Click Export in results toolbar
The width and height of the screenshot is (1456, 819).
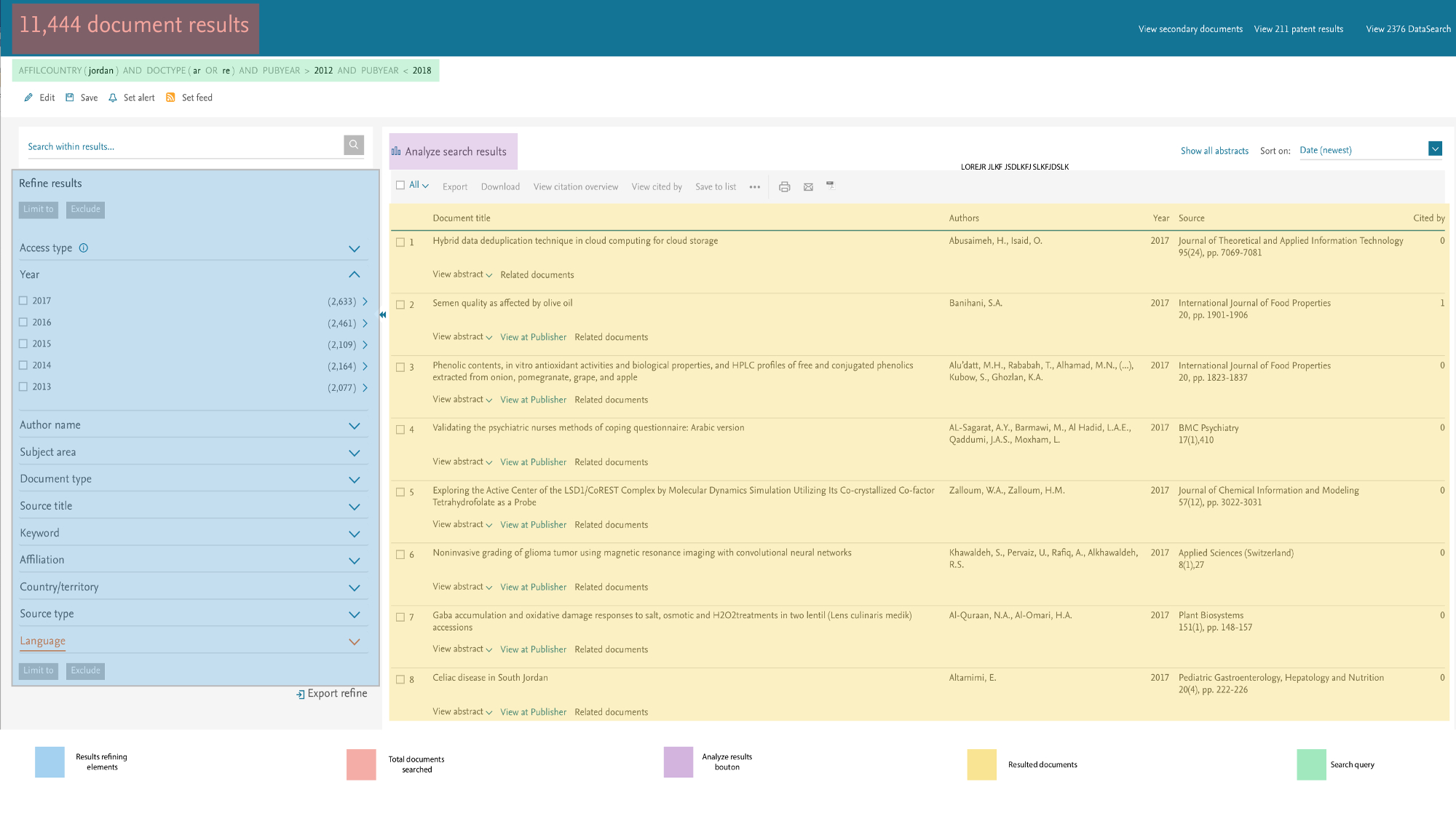click(455, 187)
